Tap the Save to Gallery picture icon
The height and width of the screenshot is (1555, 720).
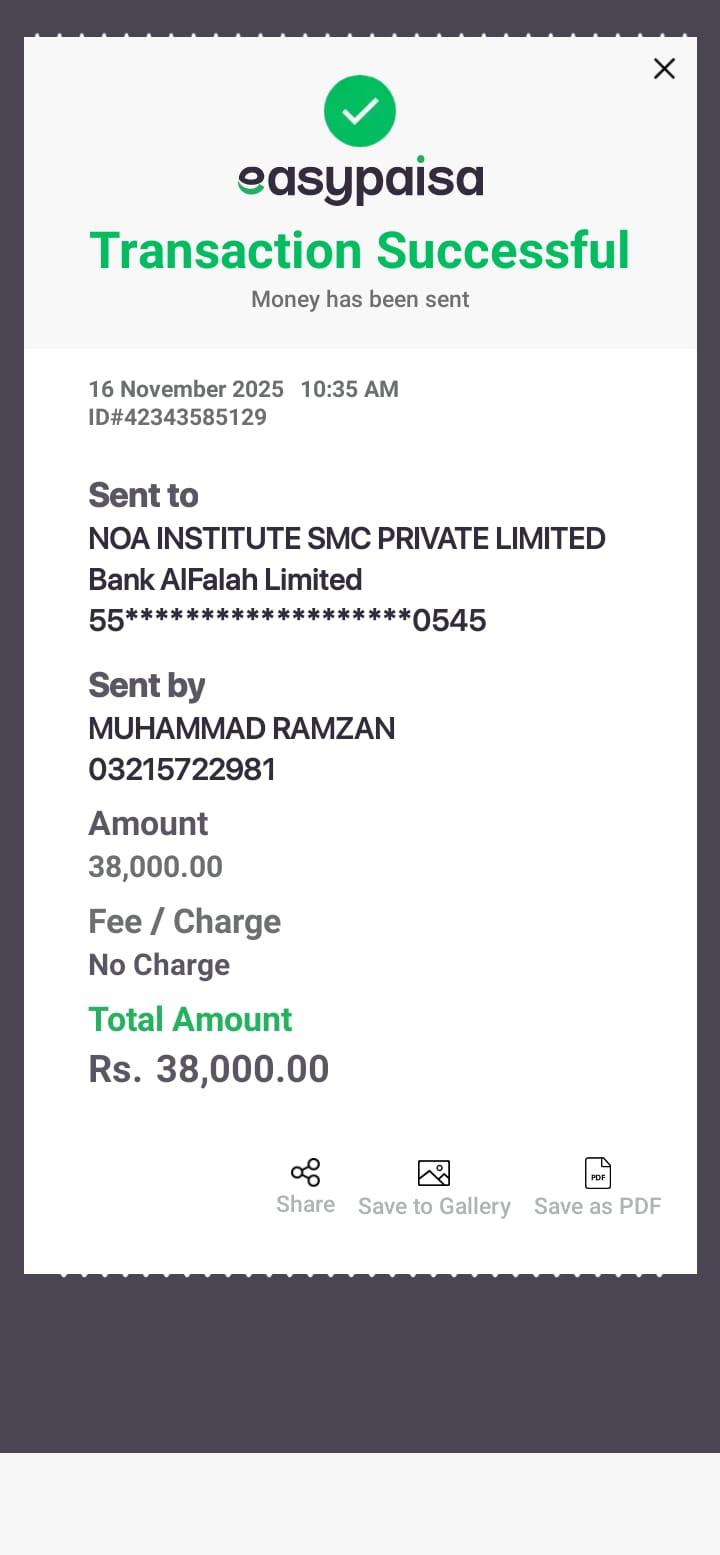(434, 1173)
